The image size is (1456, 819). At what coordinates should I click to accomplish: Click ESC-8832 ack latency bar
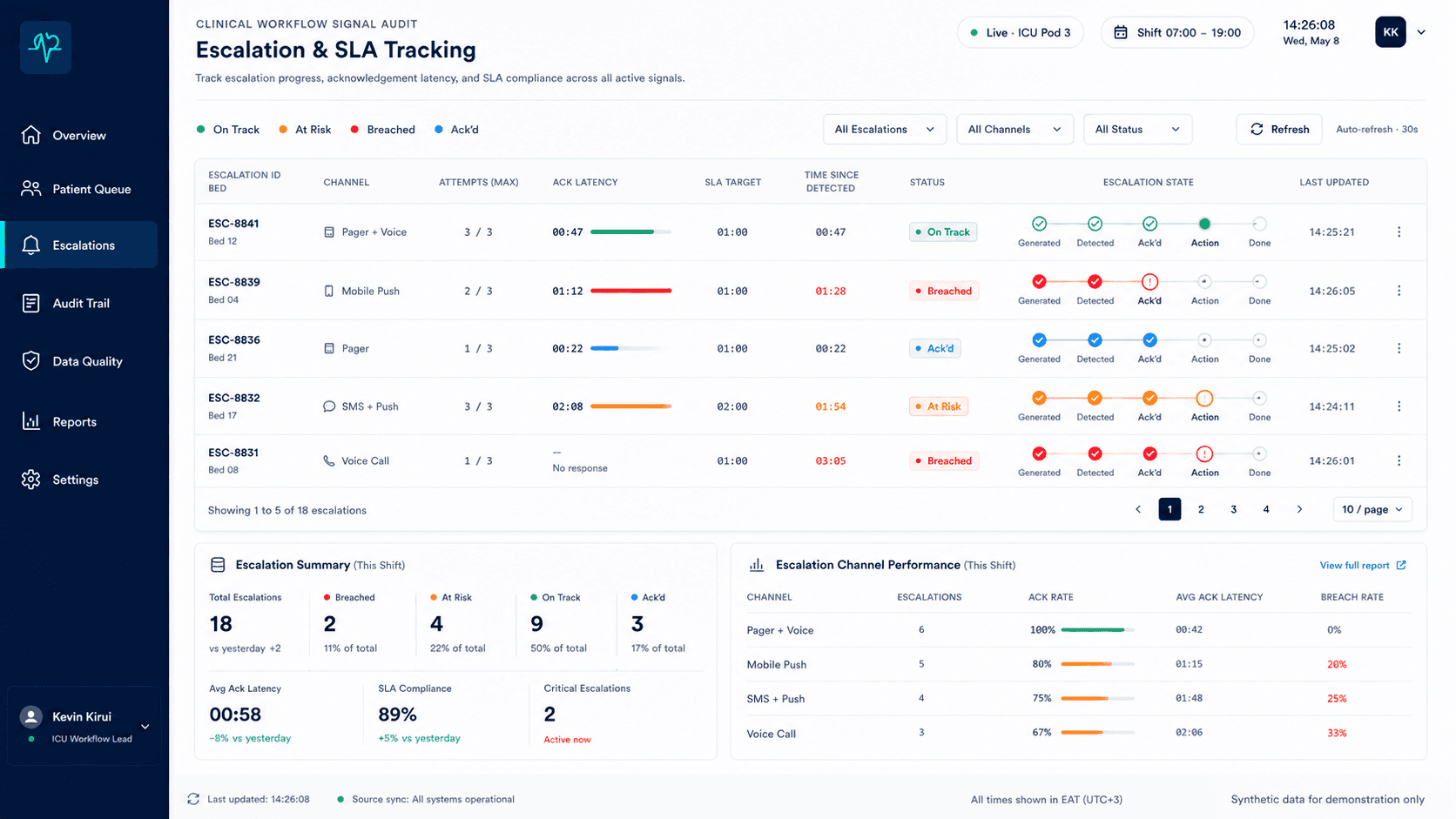coord(630,406)
